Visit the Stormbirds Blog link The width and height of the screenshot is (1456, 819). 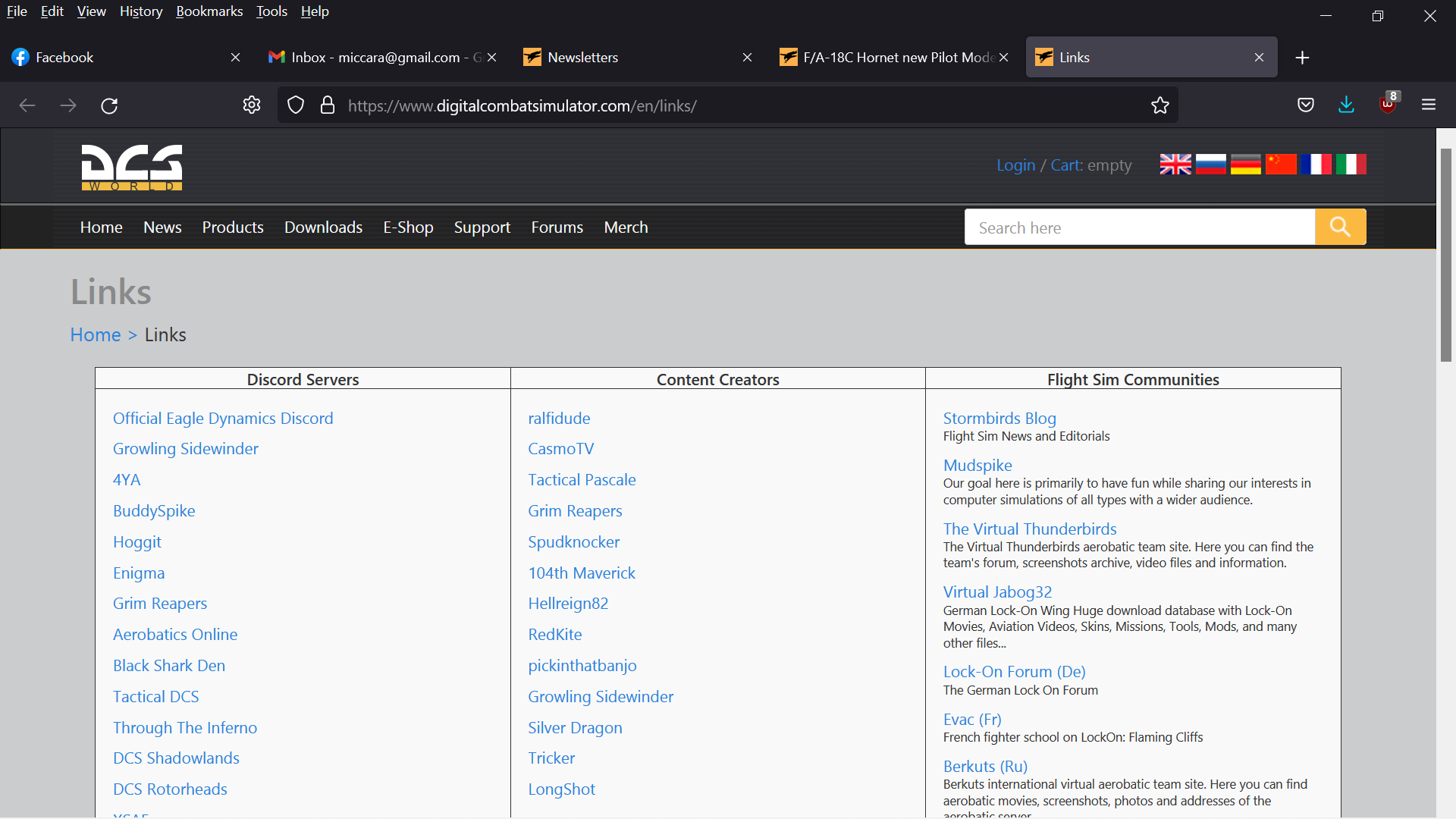coord(999,419)
